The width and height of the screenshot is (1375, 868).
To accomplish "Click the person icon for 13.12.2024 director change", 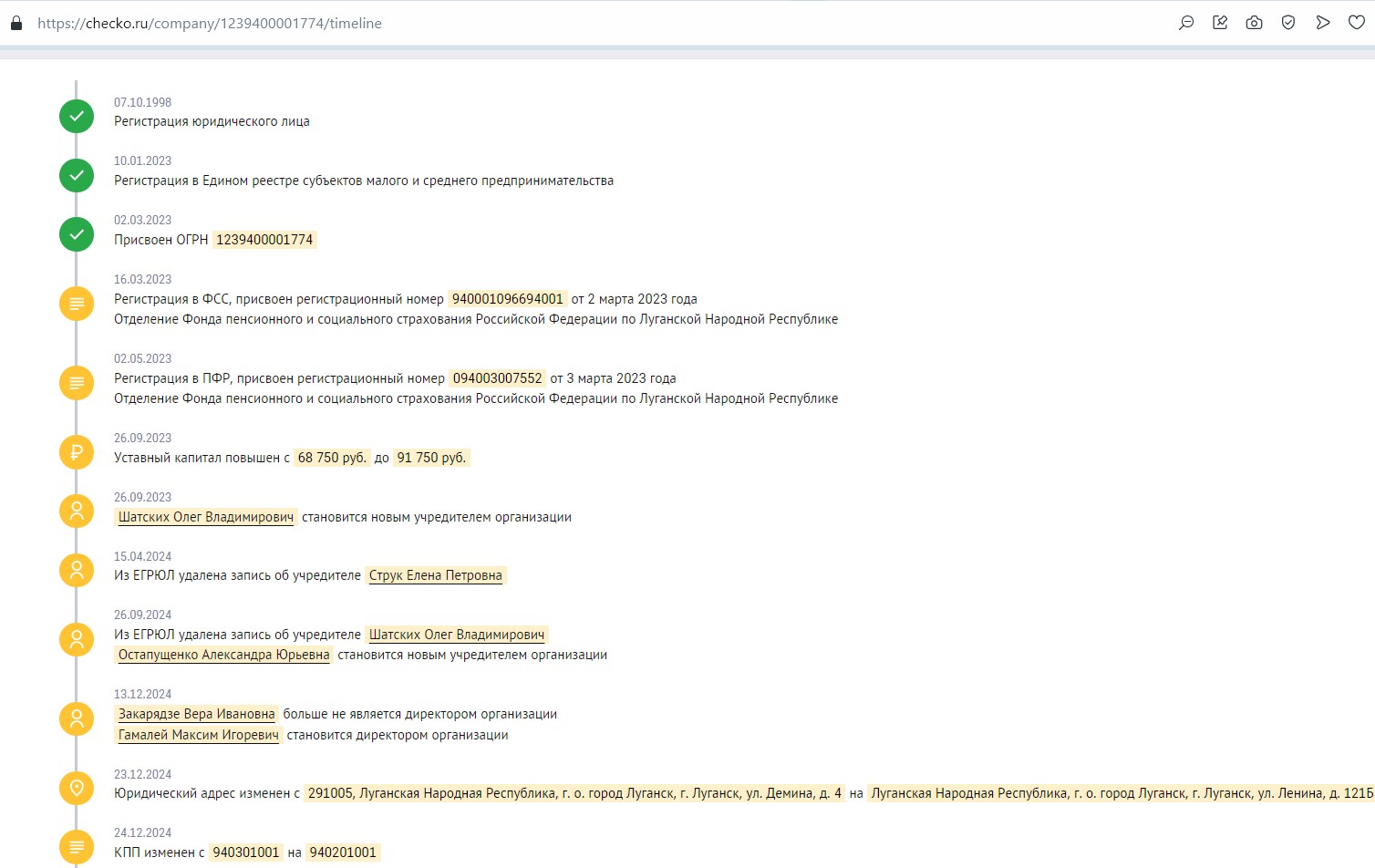I will 77,718.
